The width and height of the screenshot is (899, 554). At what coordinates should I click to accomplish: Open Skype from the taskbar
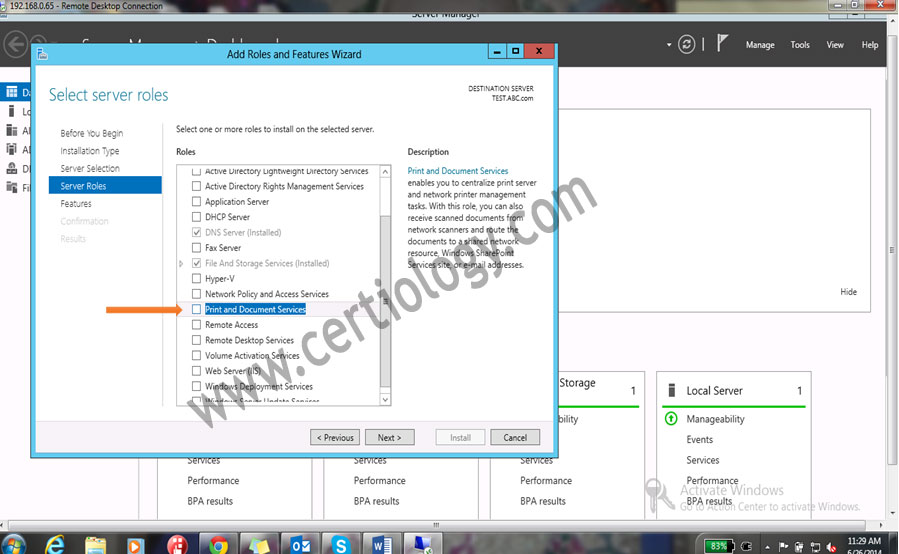point(341,545)
